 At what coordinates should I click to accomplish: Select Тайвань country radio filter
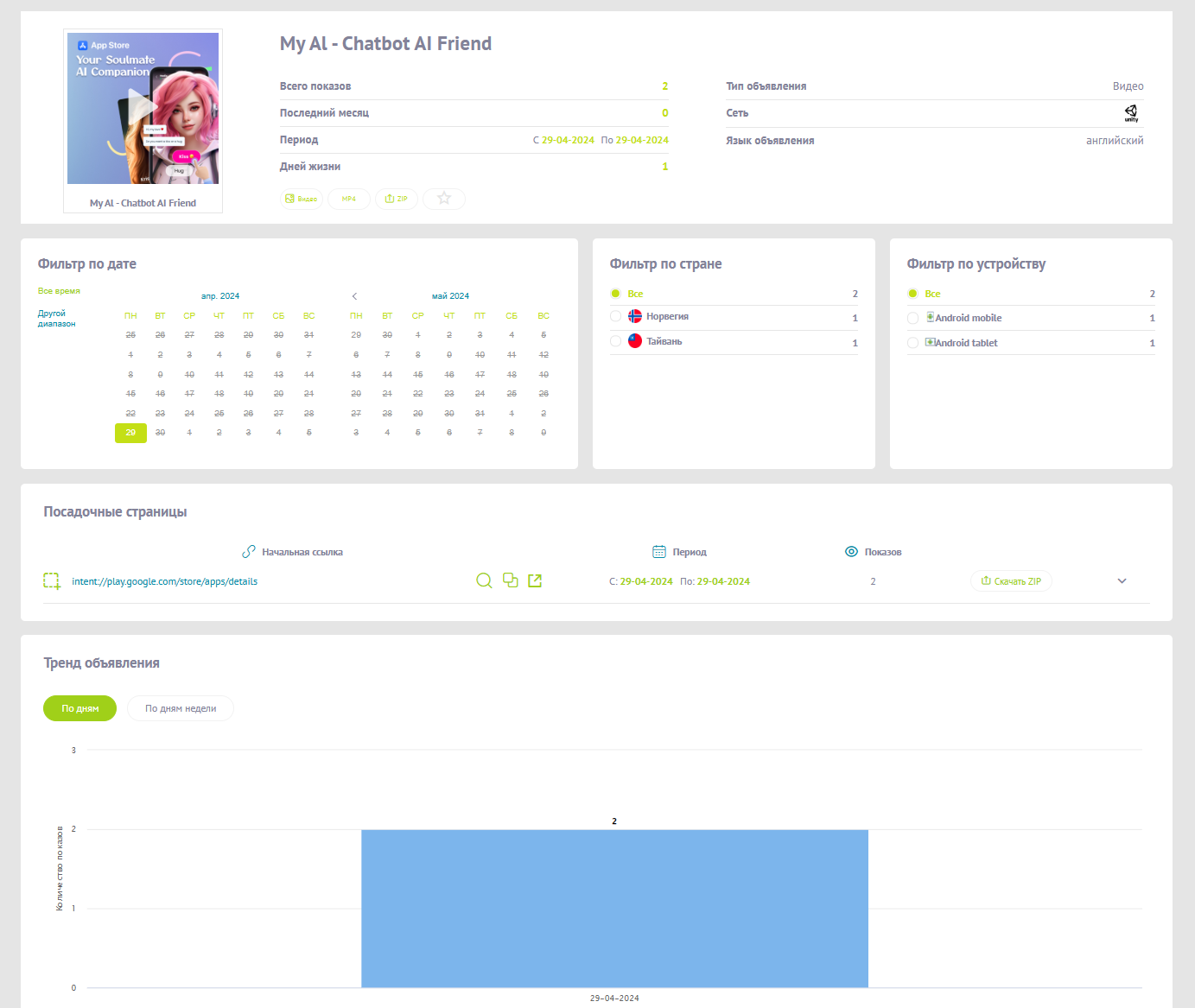[616, 341]
